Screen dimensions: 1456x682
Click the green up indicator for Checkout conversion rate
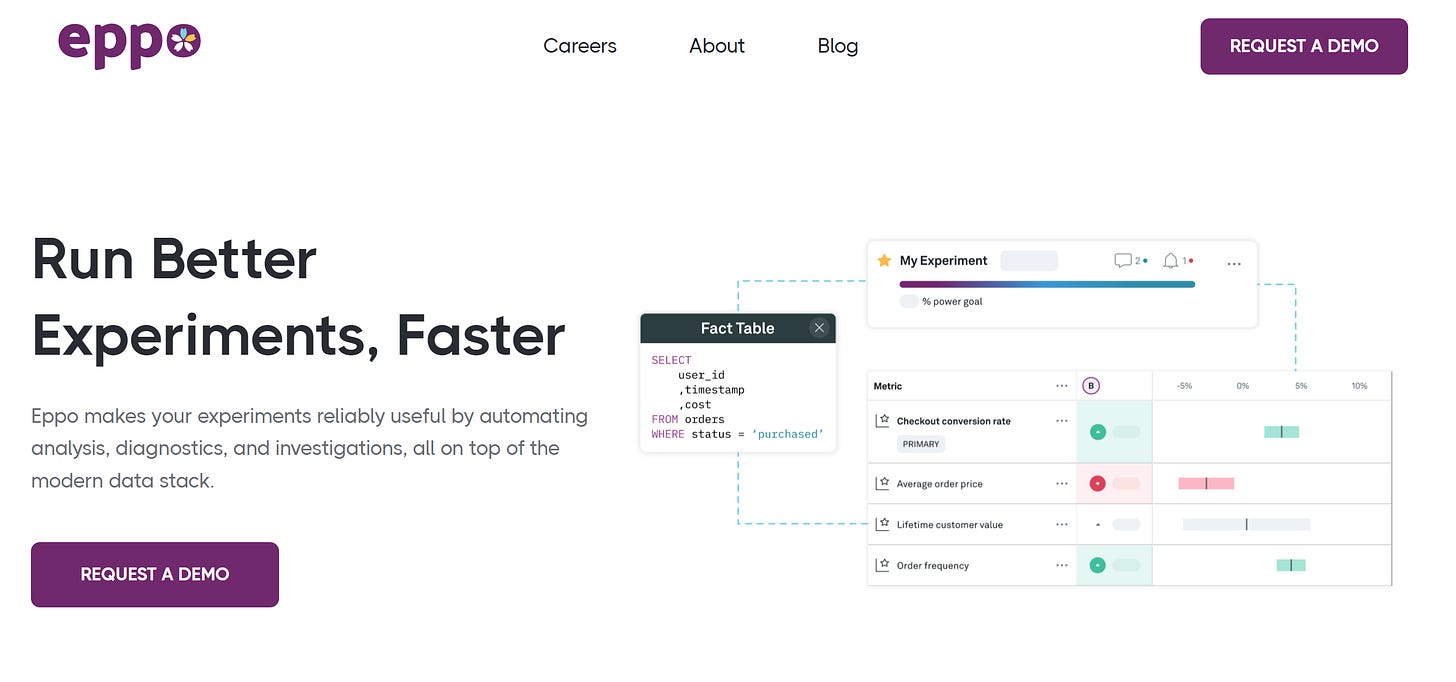point(1098,432)
